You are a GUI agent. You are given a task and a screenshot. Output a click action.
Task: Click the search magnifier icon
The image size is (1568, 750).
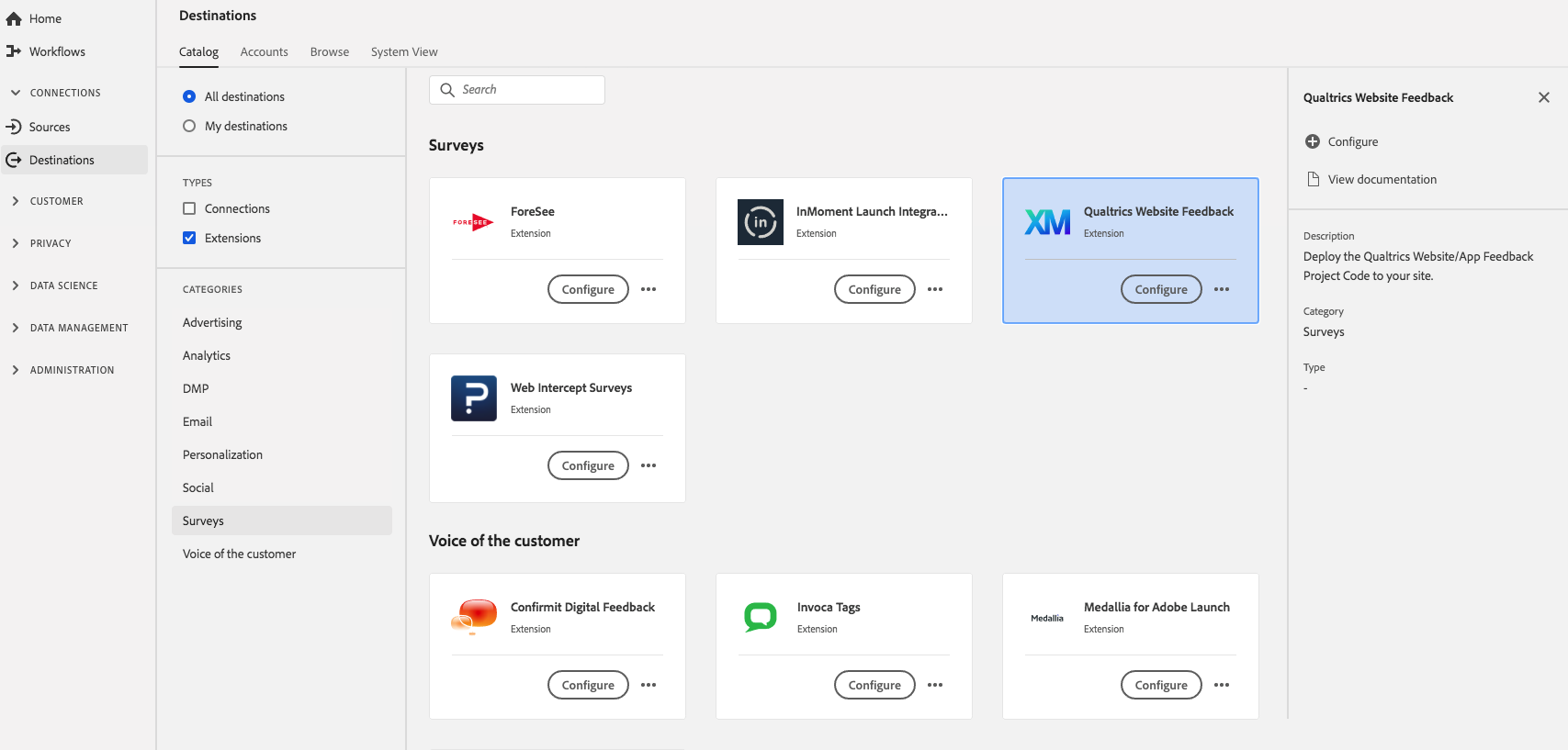[x=447, y=90]
